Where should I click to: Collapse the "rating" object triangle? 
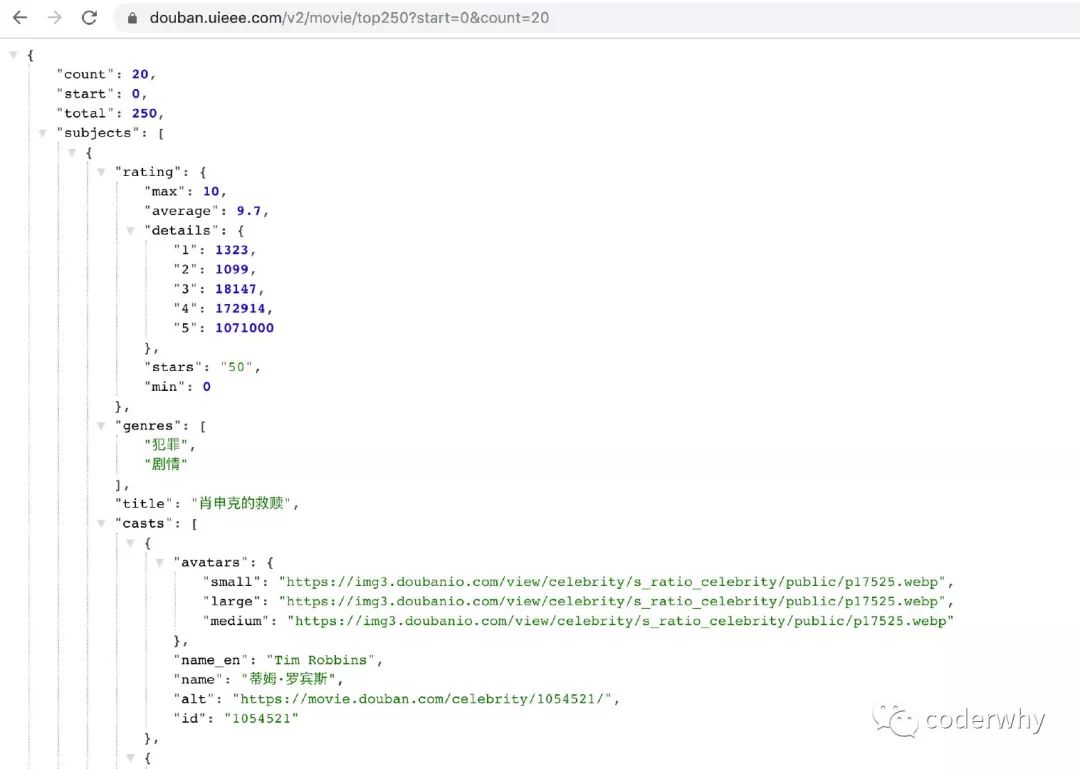(101, 172)
